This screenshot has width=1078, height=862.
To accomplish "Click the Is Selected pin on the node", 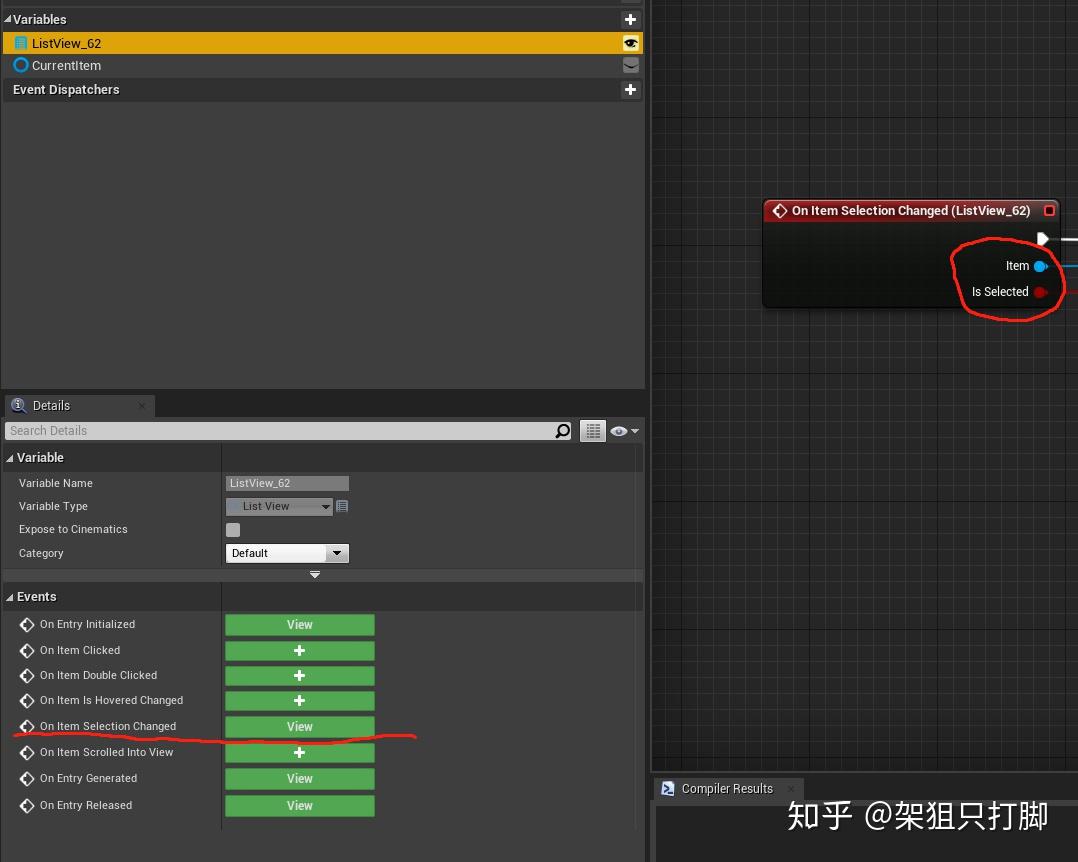I will point(1038,291).
